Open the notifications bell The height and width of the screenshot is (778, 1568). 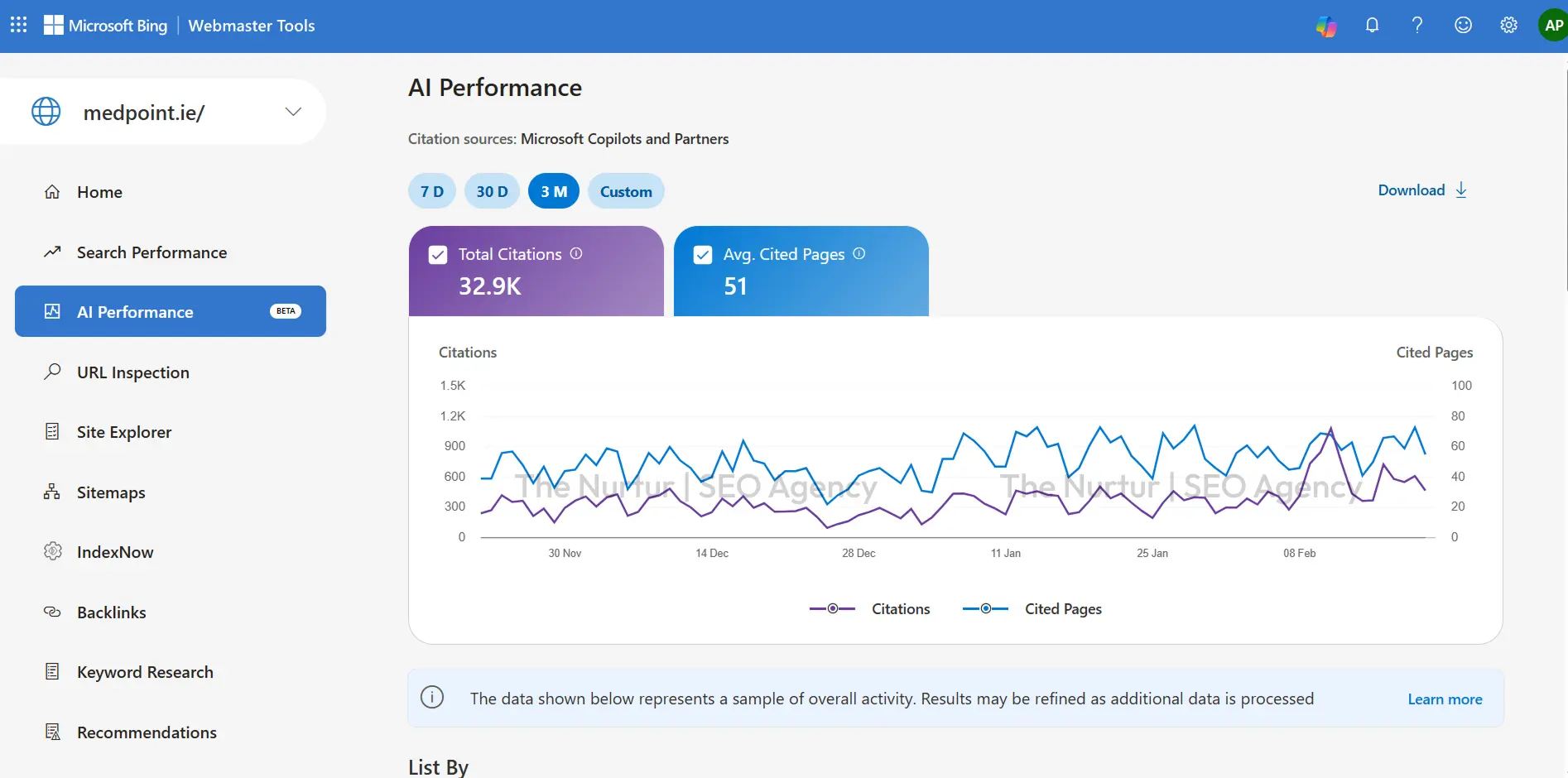click(1372, 26)
